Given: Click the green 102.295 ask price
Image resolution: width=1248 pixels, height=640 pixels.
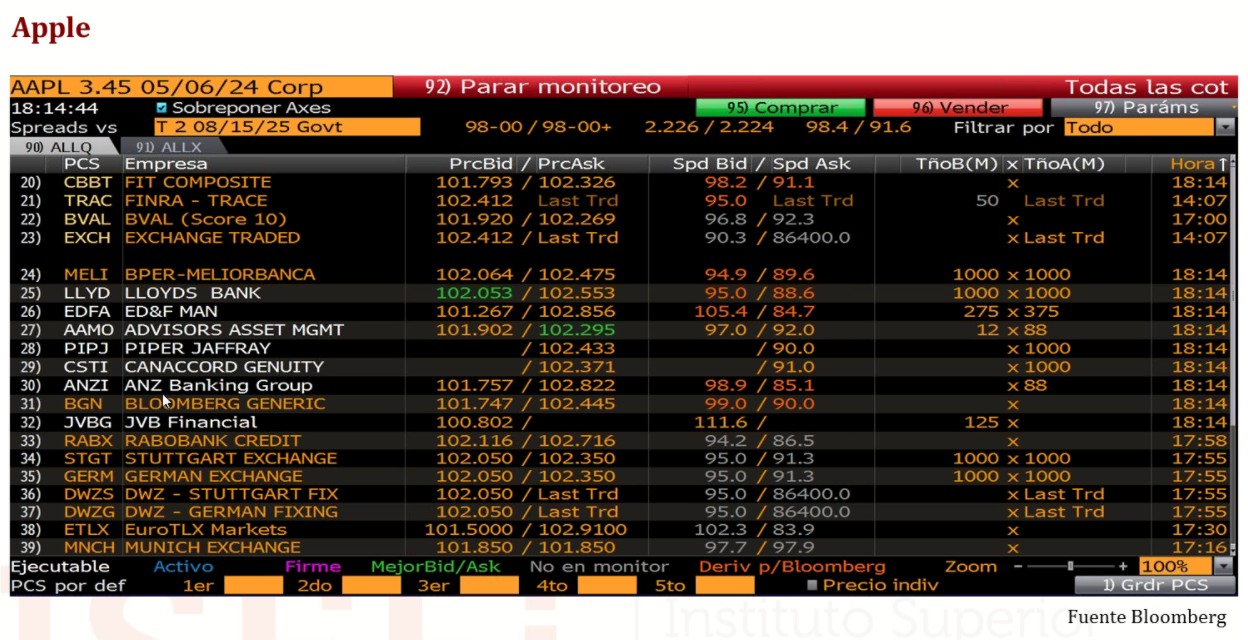Looking at the screenshot, I should 577,330.
